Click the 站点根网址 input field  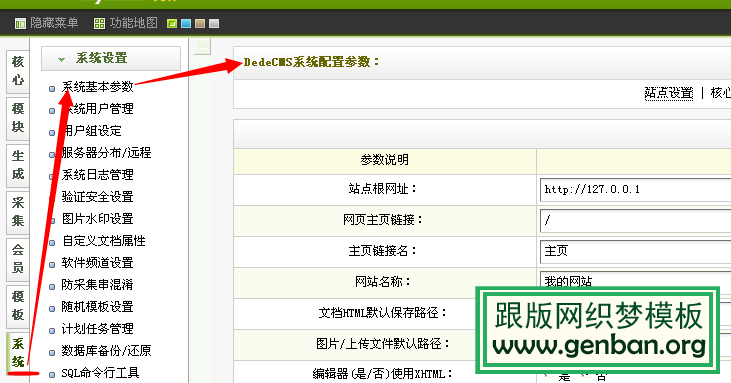[635, 189]
